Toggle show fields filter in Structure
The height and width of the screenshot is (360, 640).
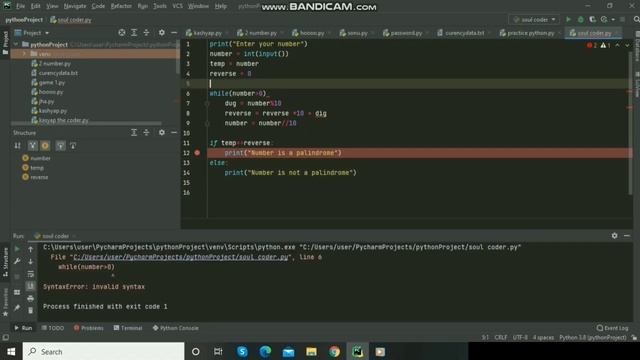45,146
